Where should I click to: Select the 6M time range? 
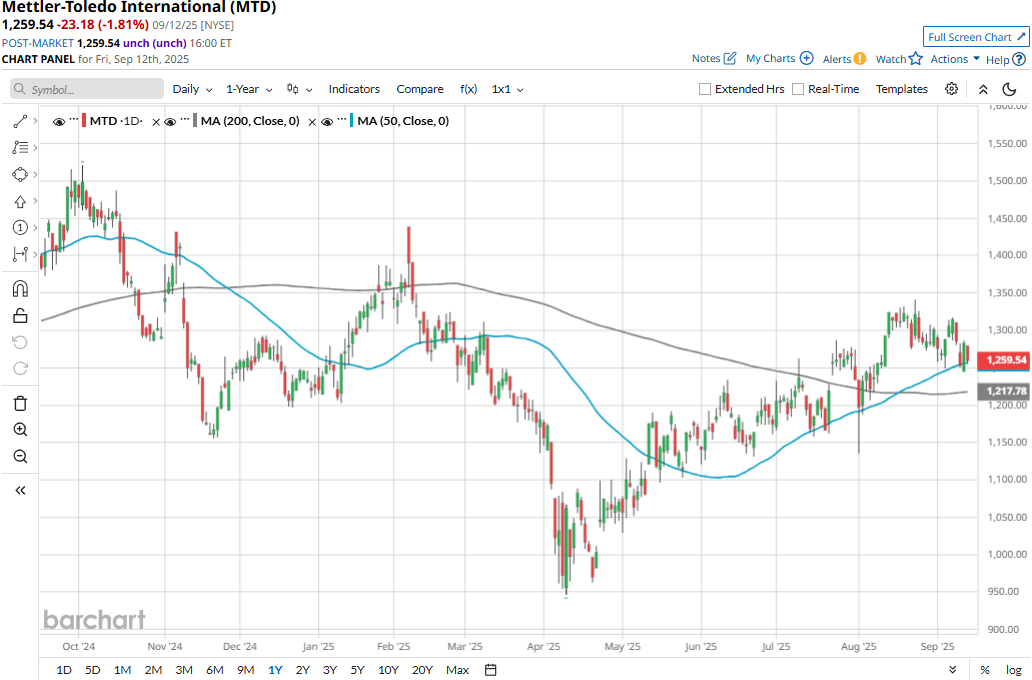(215, 669)
